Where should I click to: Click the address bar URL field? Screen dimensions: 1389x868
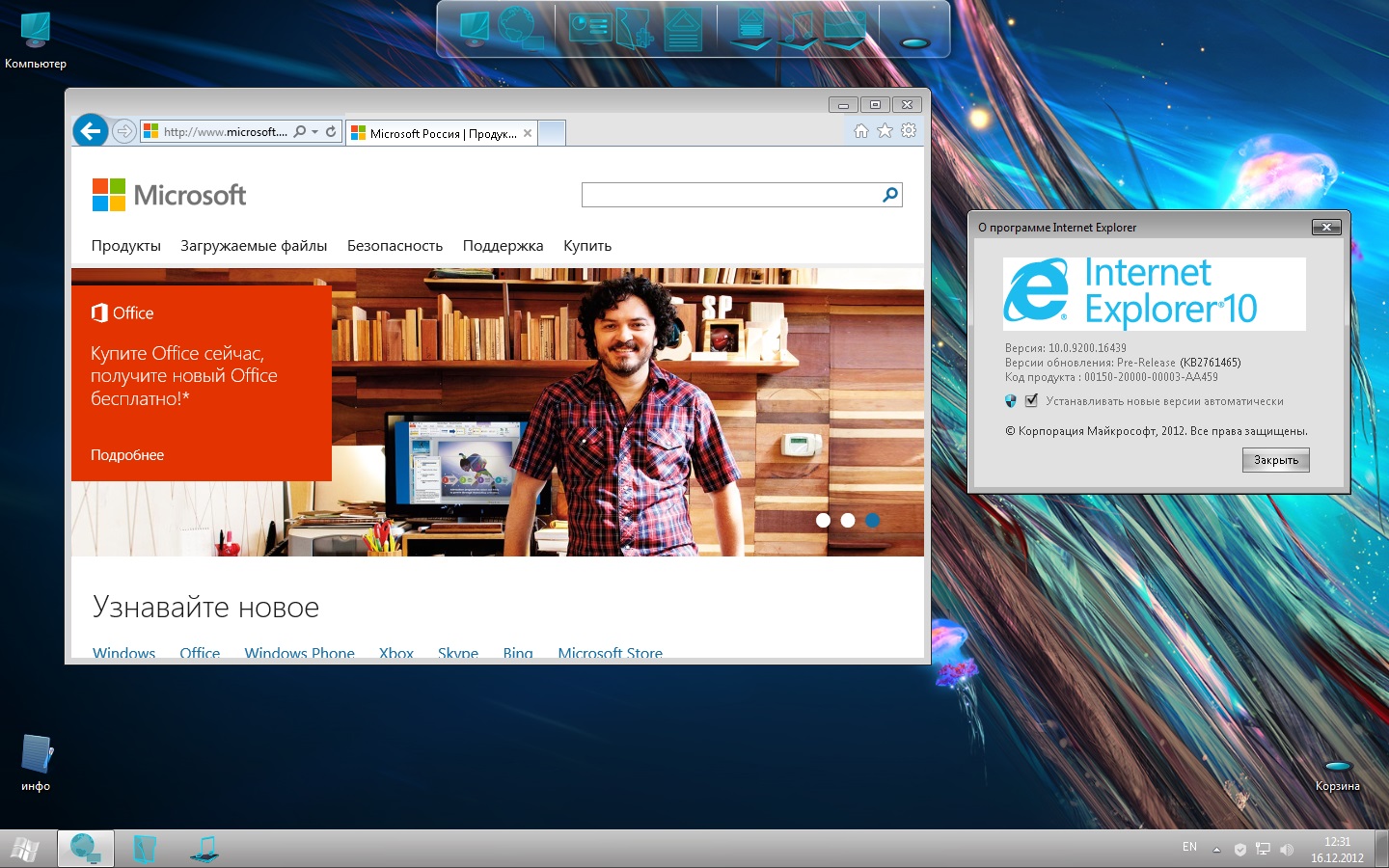click(226, 132)
